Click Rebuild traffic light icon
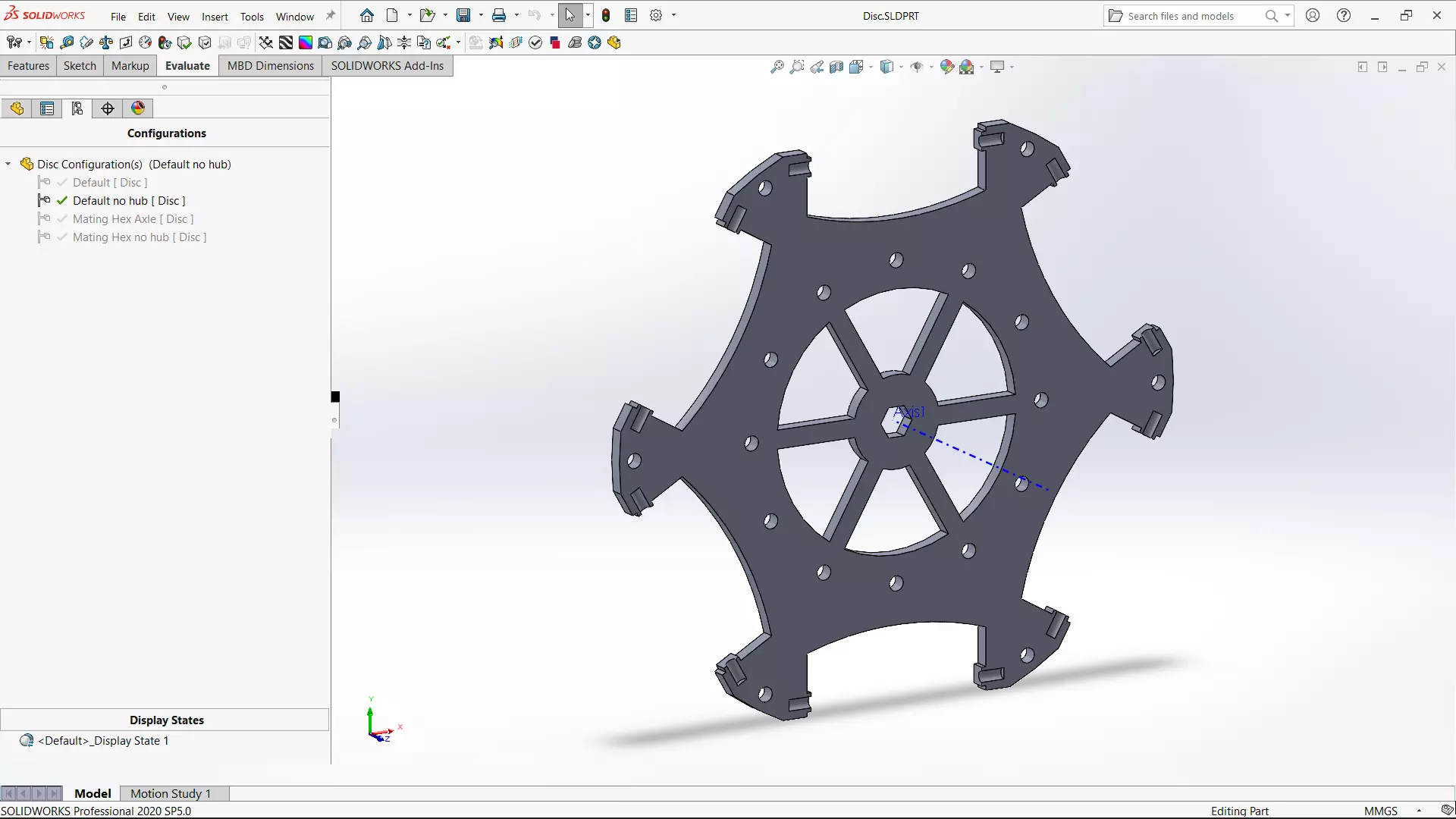 606,15
